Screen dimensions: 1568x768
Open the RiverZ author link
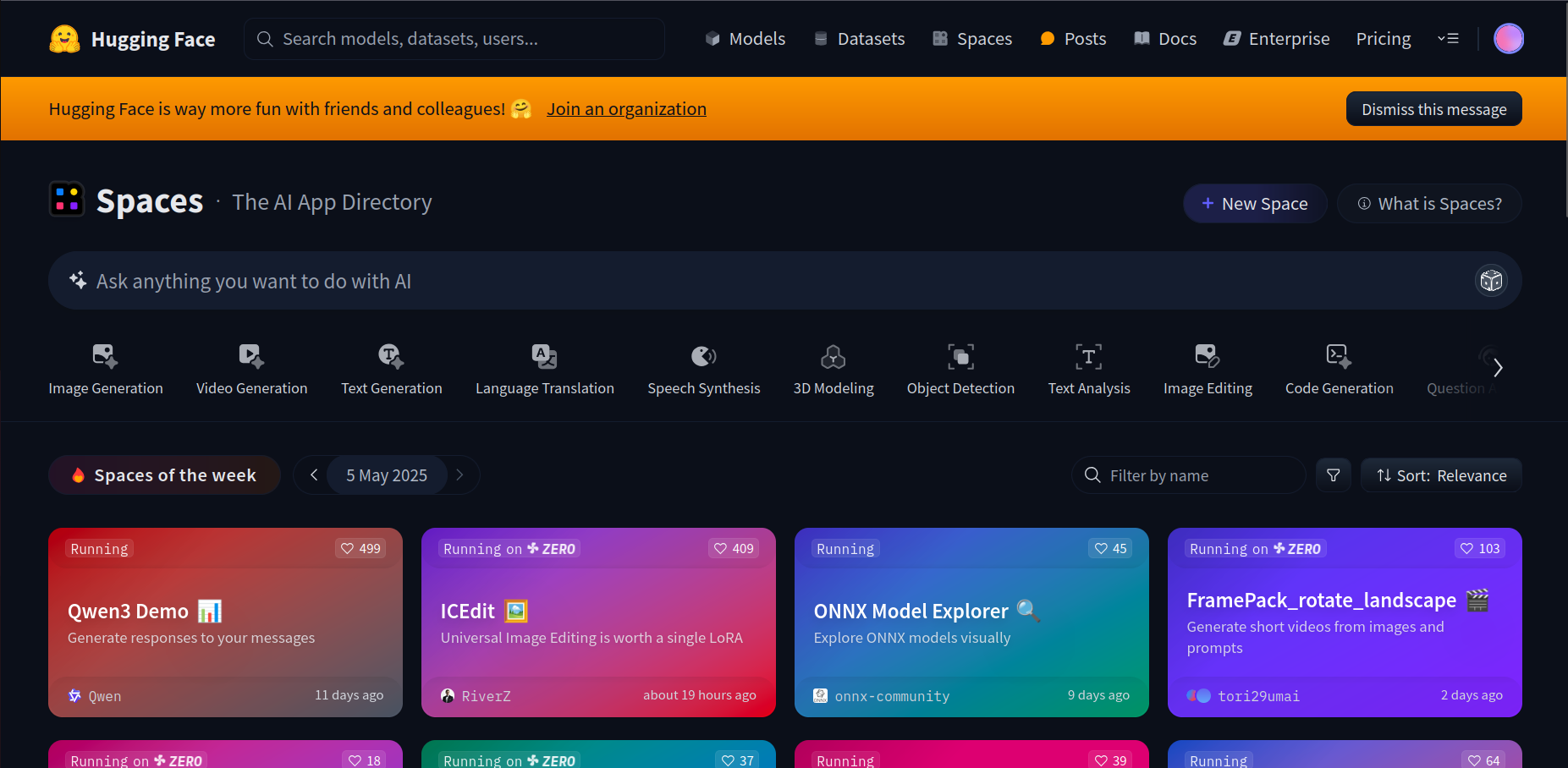pyautogui.click(x=476, y=696)
